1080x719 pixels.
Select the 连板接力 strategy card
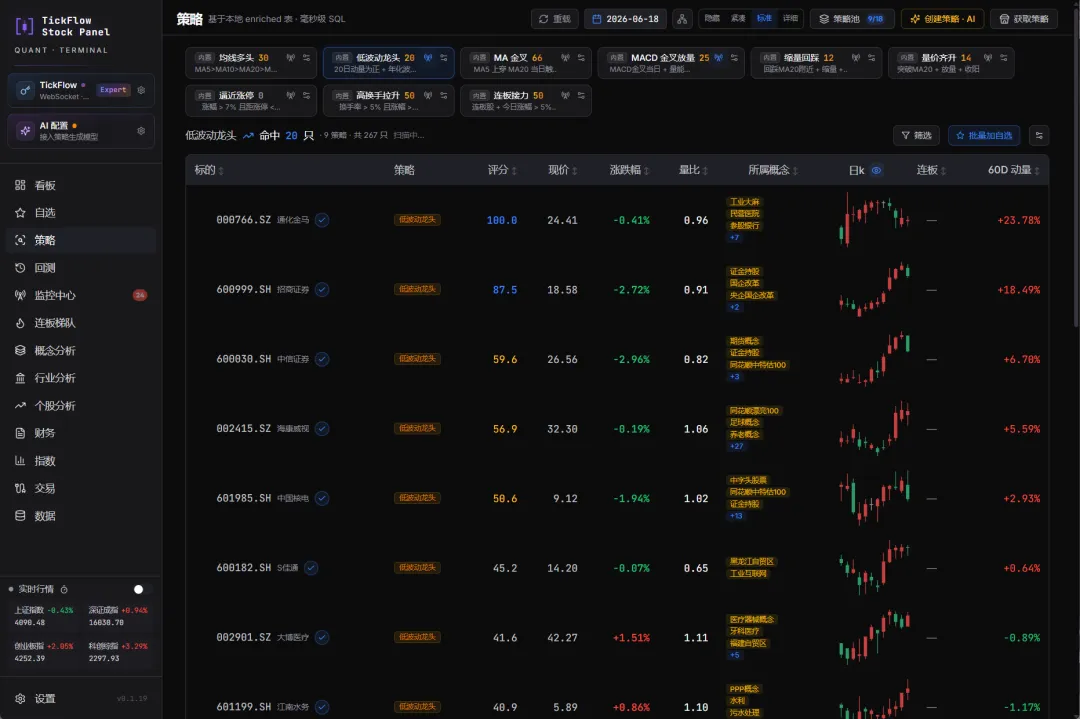click(x=526, y=101)
